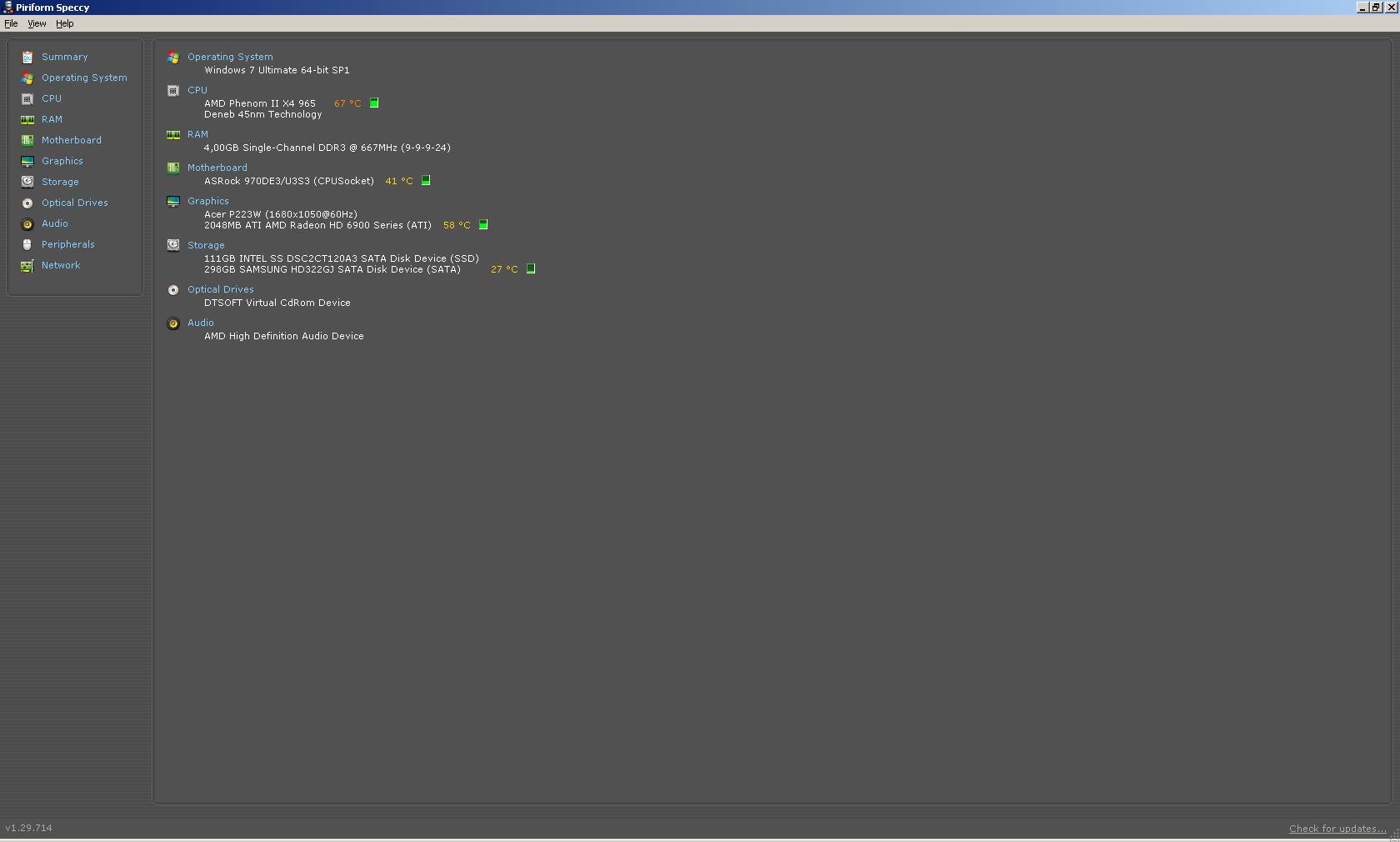
Task: Click the speaker icon beside the Audio heading
Action: click(173, 323)
